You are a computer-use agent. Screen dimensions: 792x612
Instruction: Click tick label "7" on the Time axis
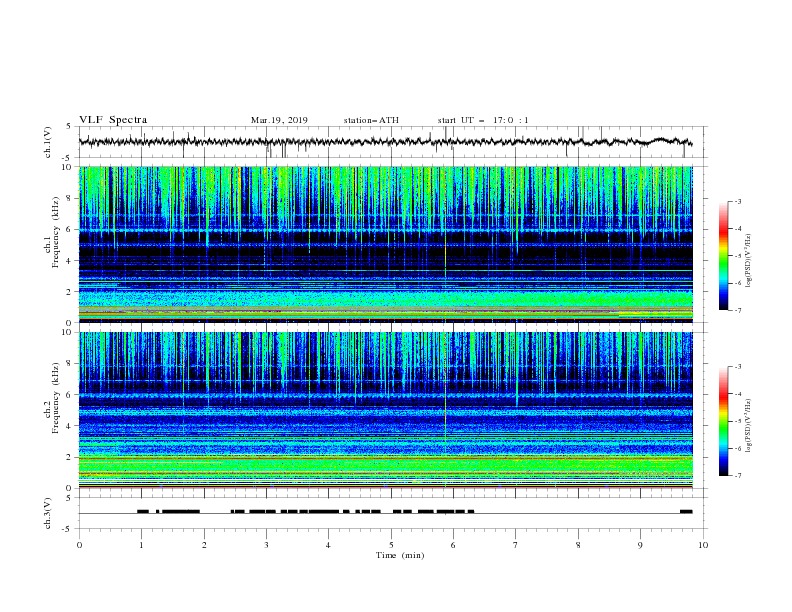tap(516, 545)
